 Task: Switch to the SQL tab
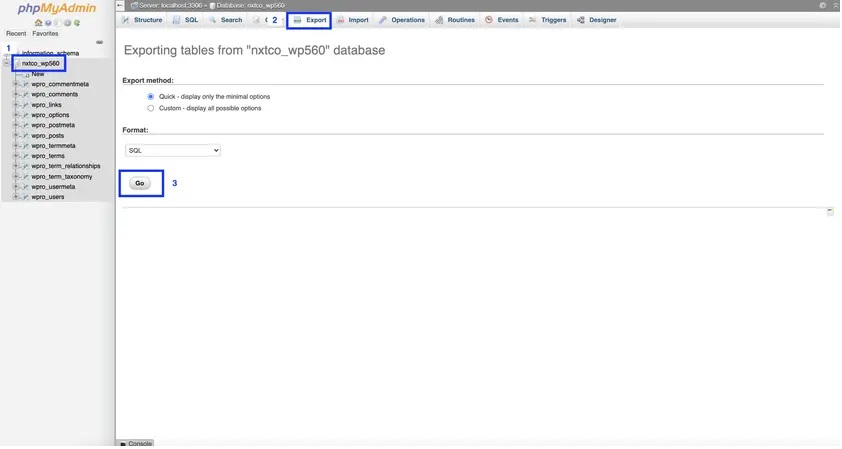point(185,20)
